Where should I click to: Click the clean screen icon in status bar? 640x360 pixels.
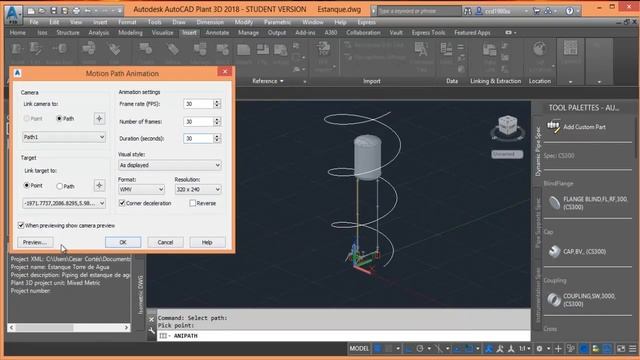[621, 349]
